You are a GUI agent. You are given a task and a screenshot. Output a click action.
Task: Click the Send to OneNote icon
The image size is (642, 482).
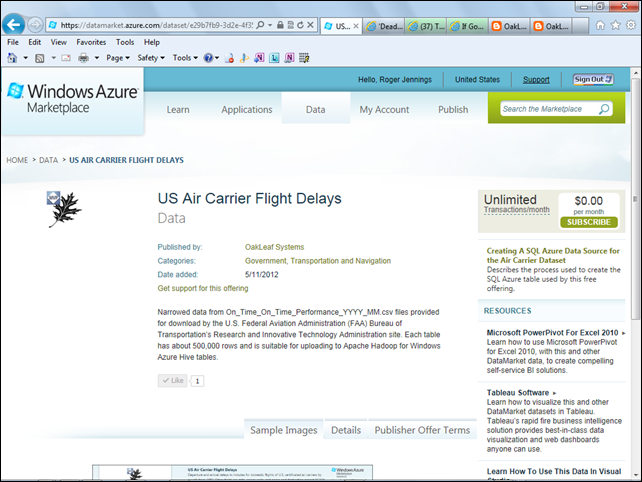[x=259, y=58]
